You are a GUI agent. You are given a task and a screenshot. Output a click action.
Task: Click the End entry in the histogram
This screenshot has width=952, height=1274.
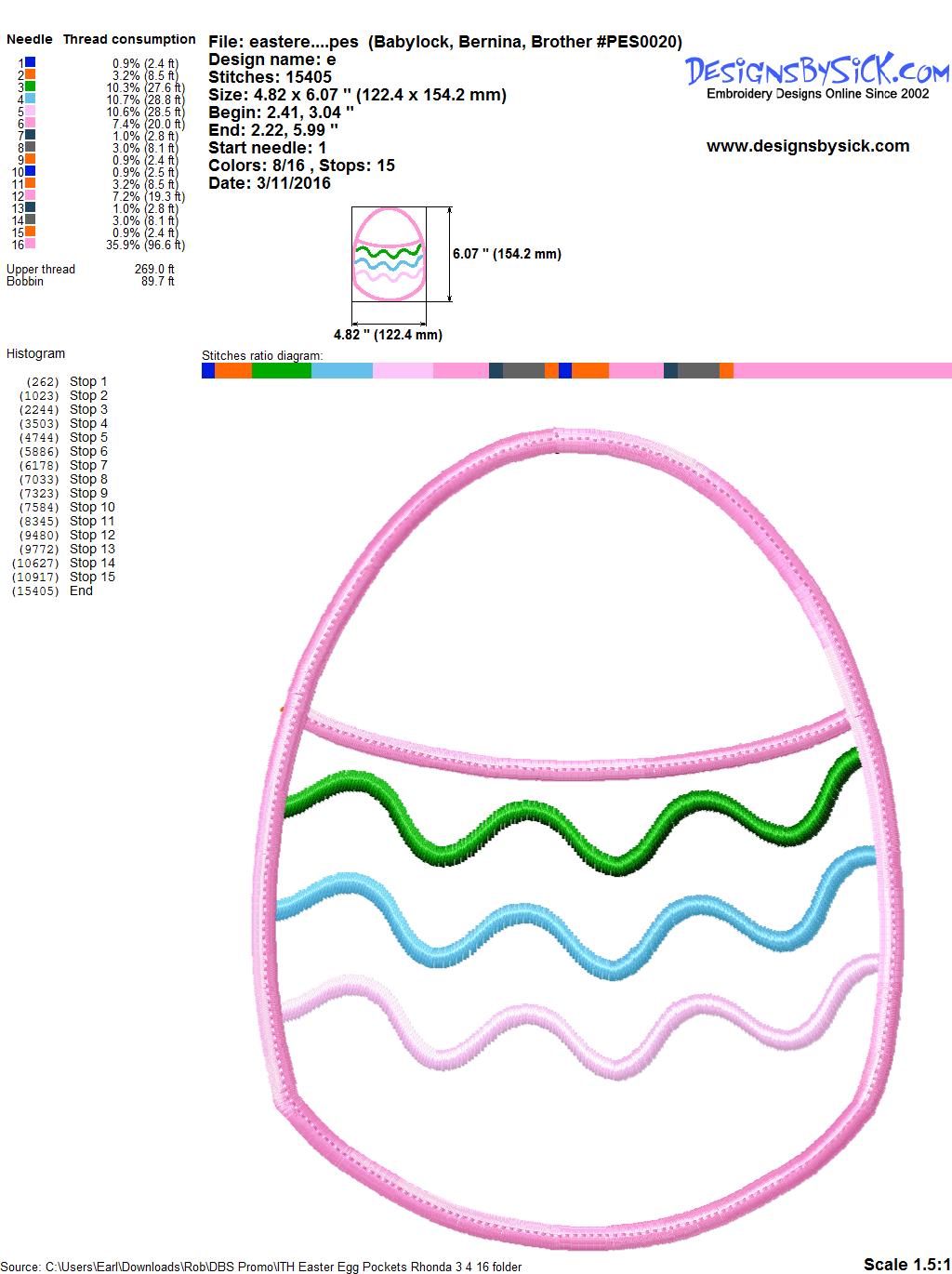(81, 591)
